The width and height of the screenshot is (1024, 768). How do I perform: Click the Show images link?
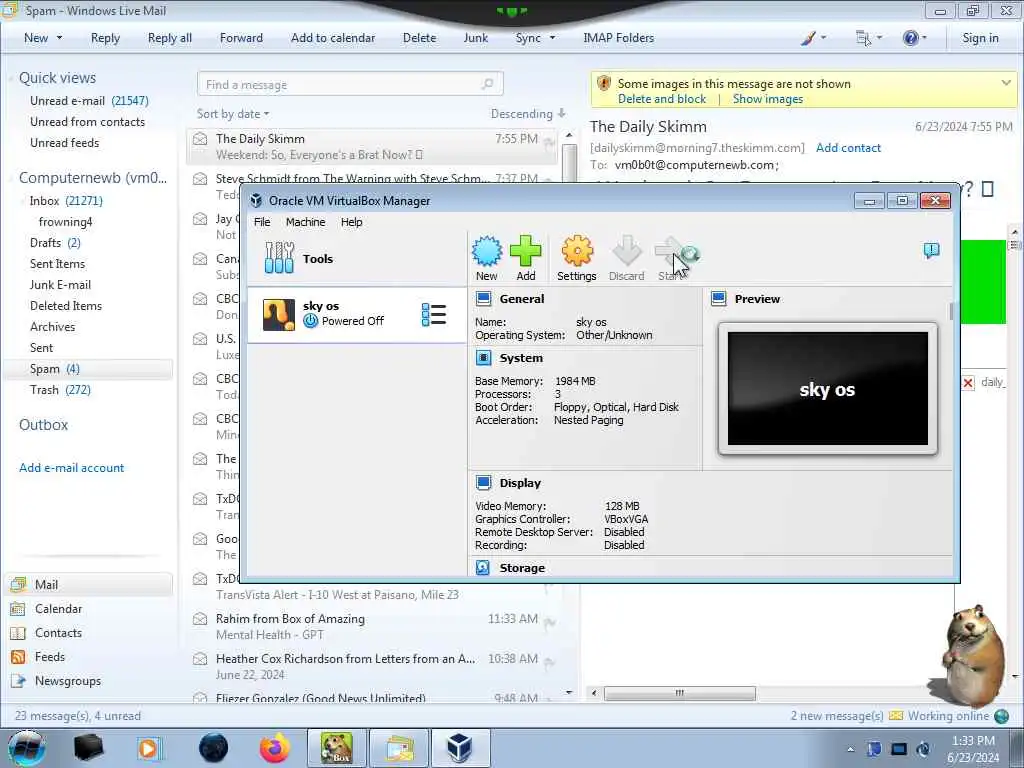[767, 99]
